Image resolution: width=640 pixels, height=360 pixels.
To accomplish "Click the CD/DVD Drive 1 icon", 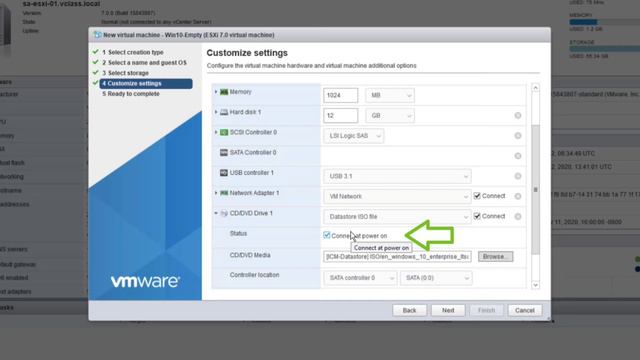I will (x=224, y=213).
